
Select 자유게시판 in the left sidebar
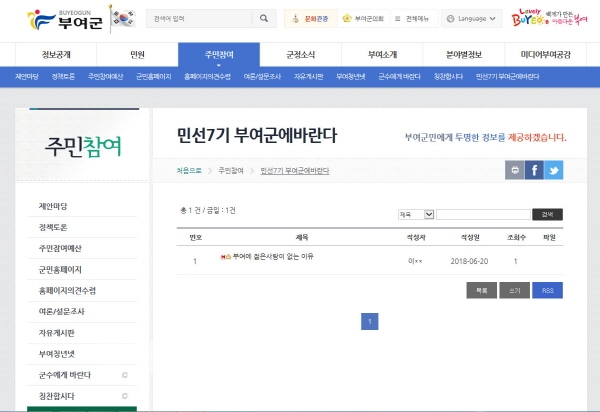57,333
